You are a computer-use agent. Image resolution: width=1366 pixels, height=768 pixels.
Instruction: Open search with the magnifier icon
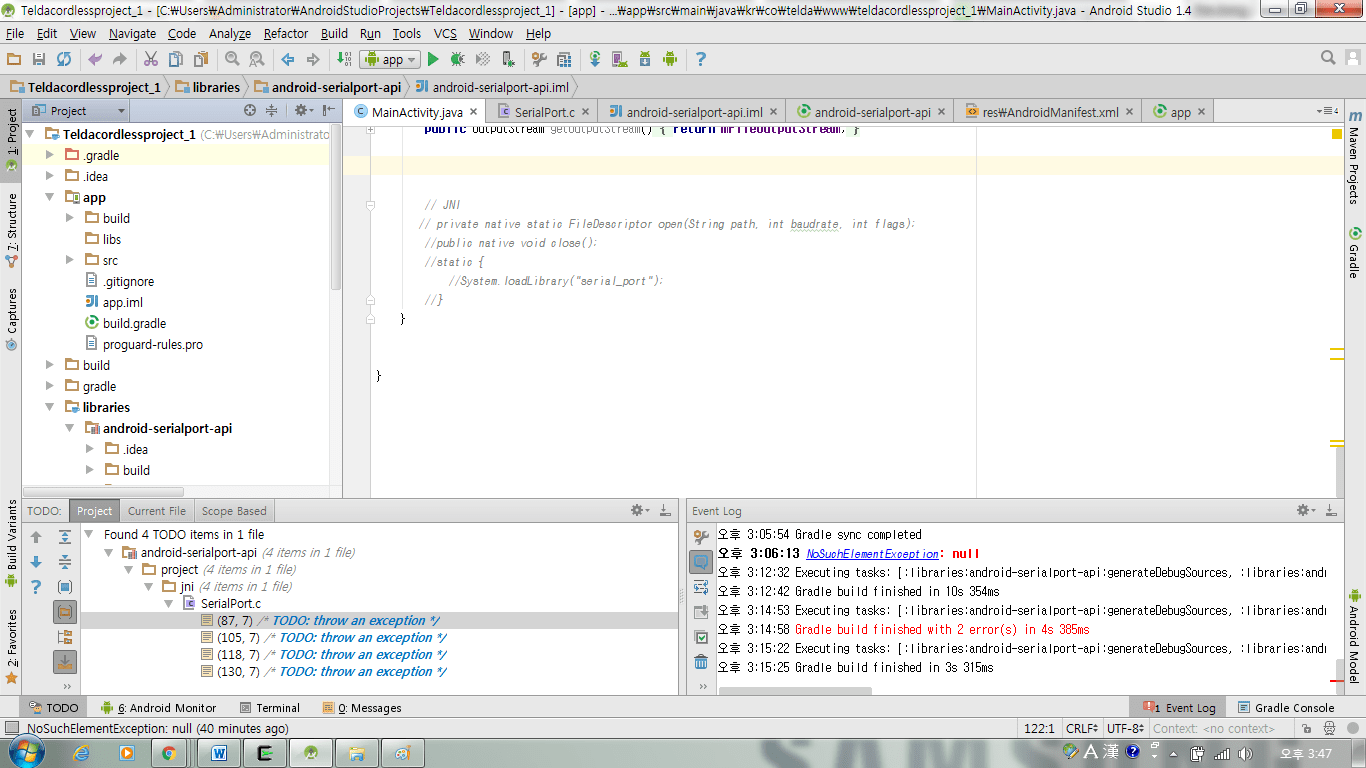232,59
